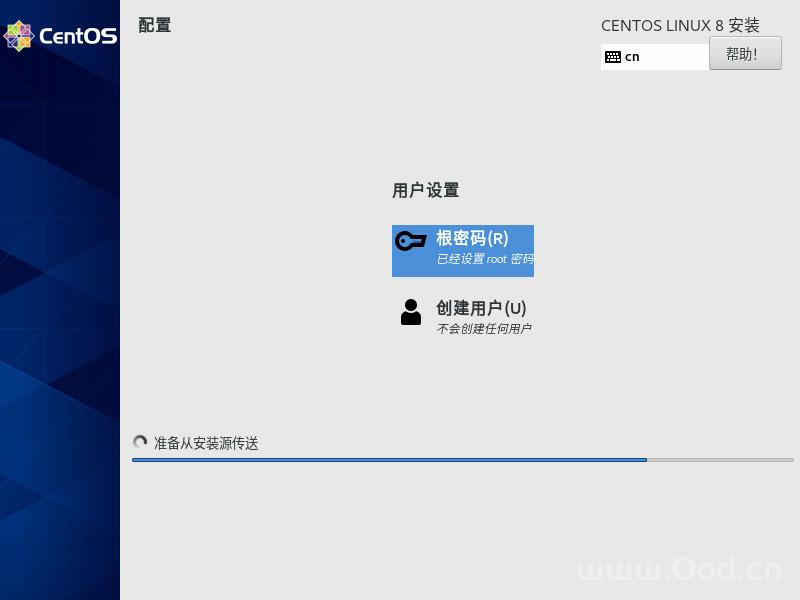This screenshot has width=800, height=600.
Task: Click the 准备从安装源传送 status message
Action: pyautogui.click(x=206, y=443)
